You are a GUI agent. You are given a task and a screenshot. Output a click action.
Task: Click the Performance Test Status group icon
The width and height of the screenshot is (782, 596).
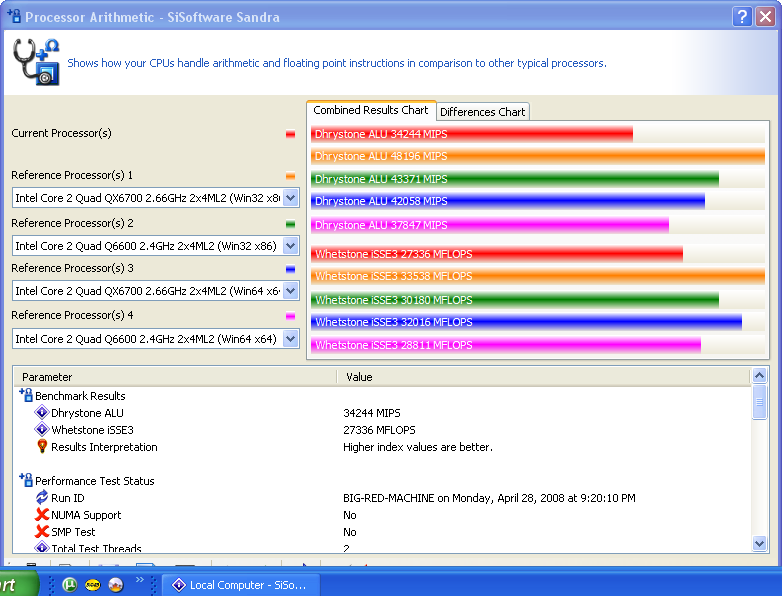pyautogui.click(x=26, y=480)
